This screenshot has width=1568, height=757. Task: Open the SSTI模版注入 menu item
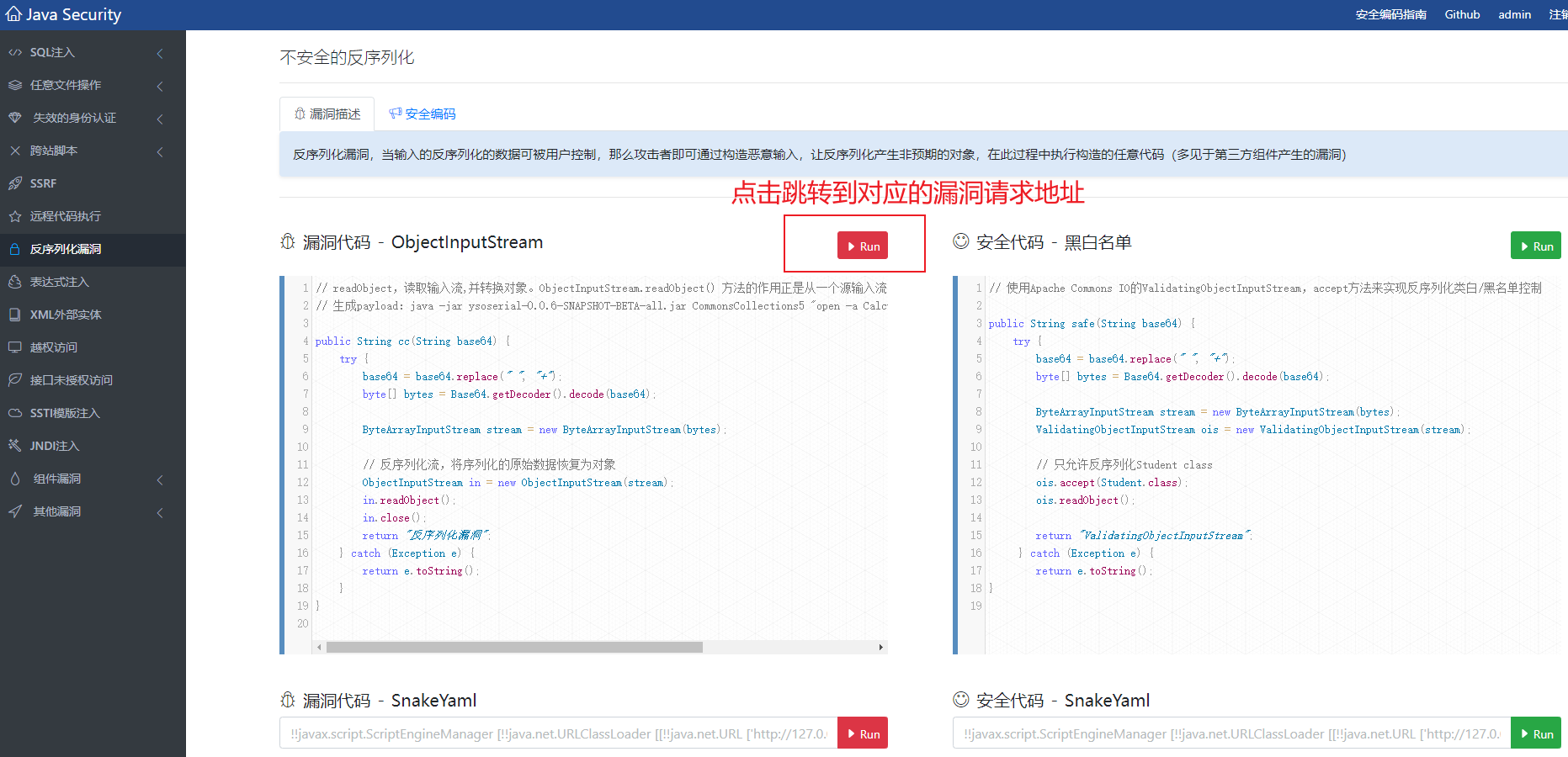pos(93,413)
